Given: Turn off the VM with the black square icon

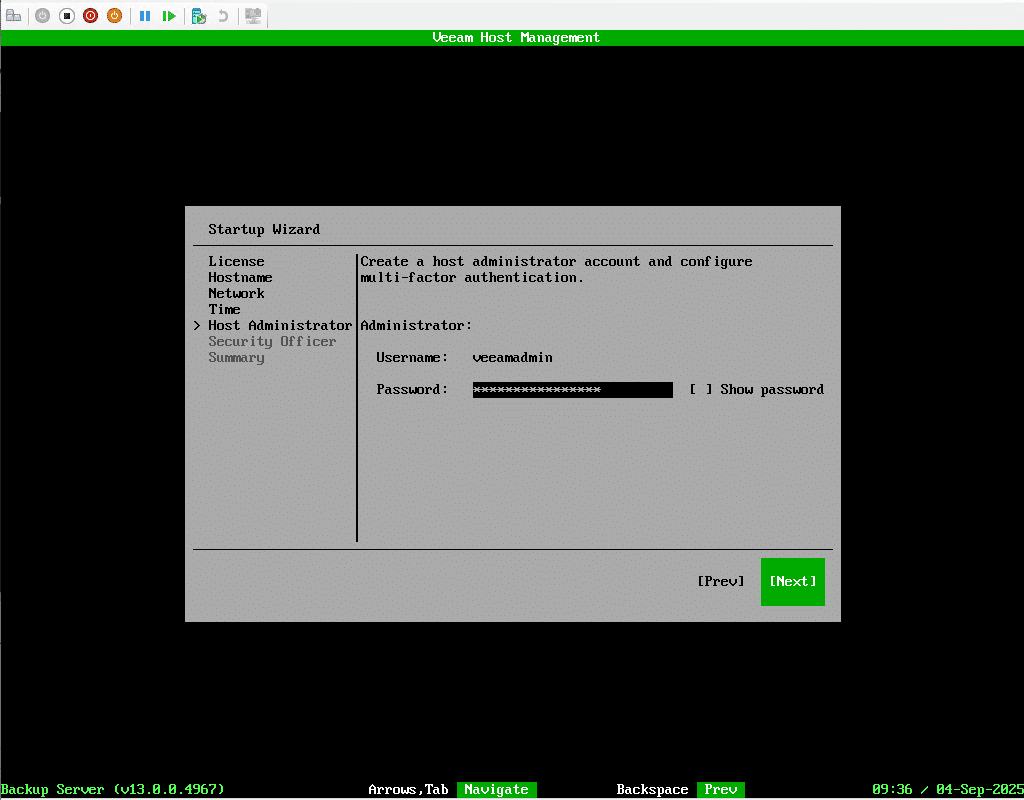Looking at the screenshot, I should tap(66, 16).
